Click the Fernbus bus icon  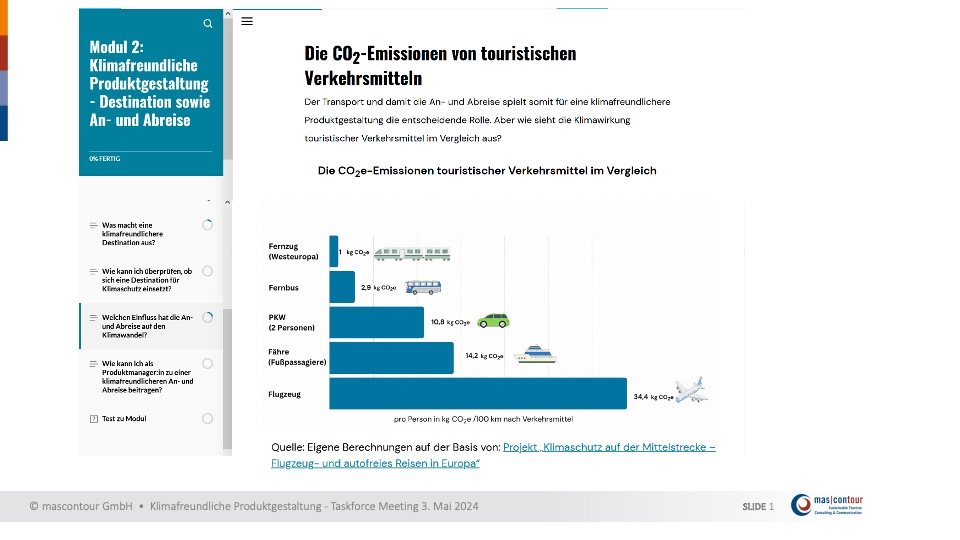pyautogui.click(x=423, y=287)
